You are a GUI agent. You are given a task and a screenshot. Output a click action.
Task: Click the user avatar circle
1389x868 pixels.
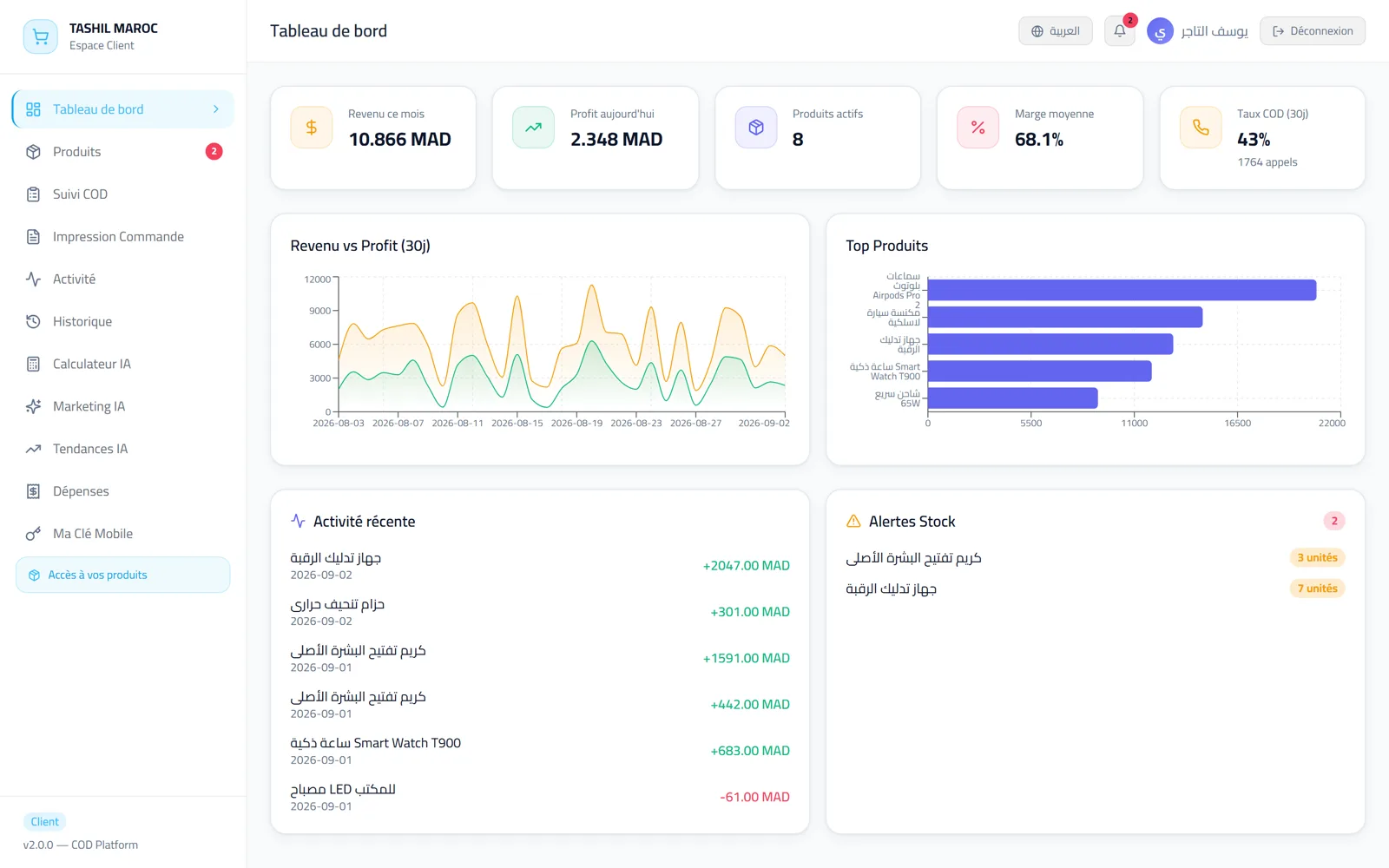coord(1160,31)
